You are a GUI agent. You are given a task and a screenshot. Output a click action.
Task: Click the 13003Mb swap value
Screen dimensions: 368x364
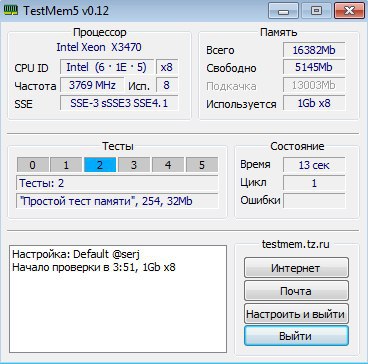(x=314, y=86)
